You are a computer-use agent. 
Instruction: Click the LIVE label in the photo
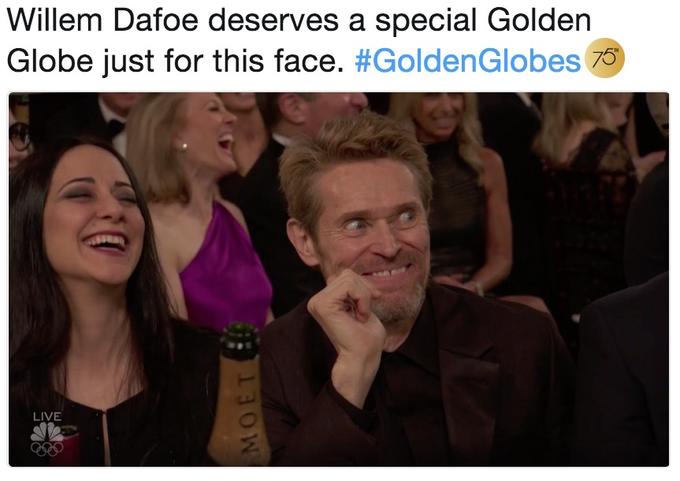tap(47, 416)
